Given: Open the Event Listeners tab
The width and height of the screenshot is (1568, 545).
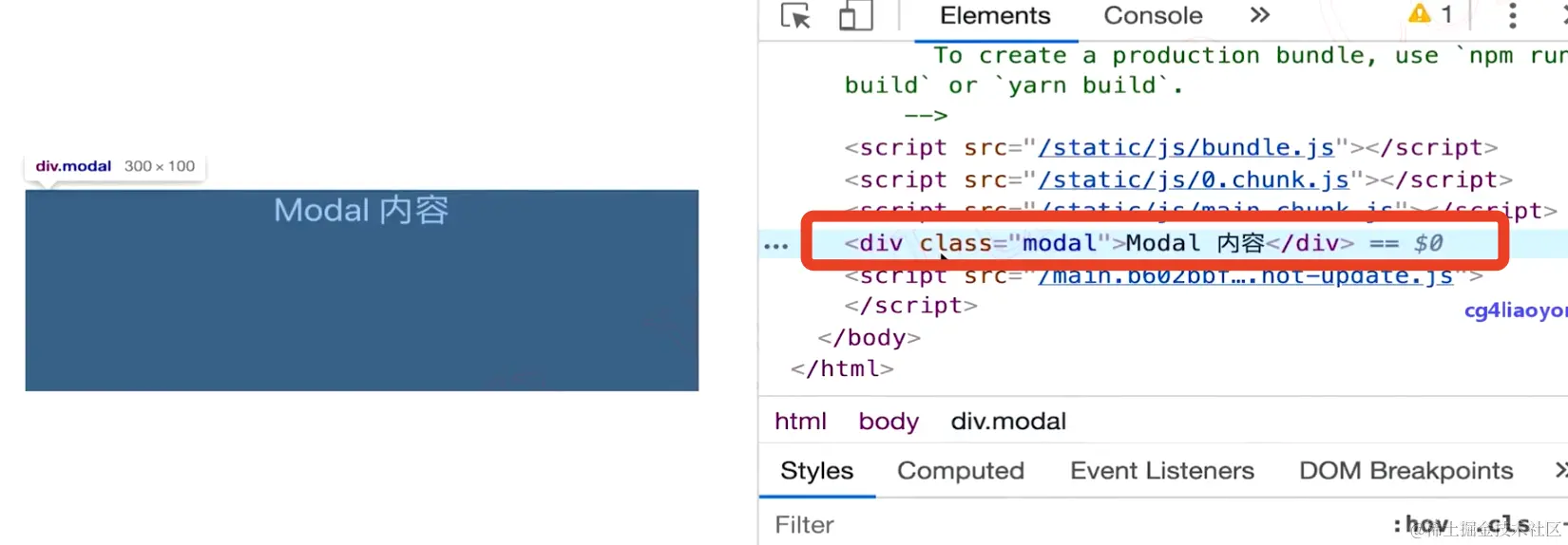Looking at the screenshot, I should [1162, 471].
